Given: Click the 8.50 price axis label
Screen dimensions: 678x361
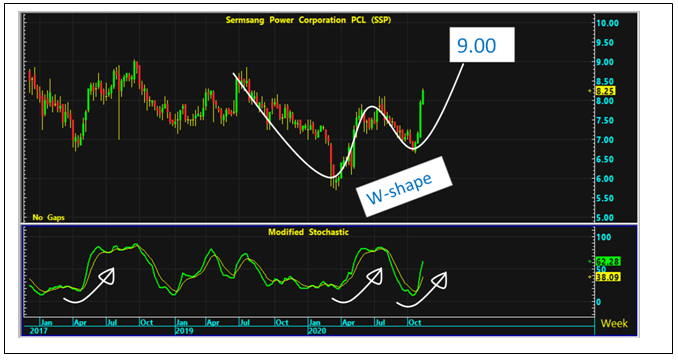Looking at the screenshot, I should (605, 81).
